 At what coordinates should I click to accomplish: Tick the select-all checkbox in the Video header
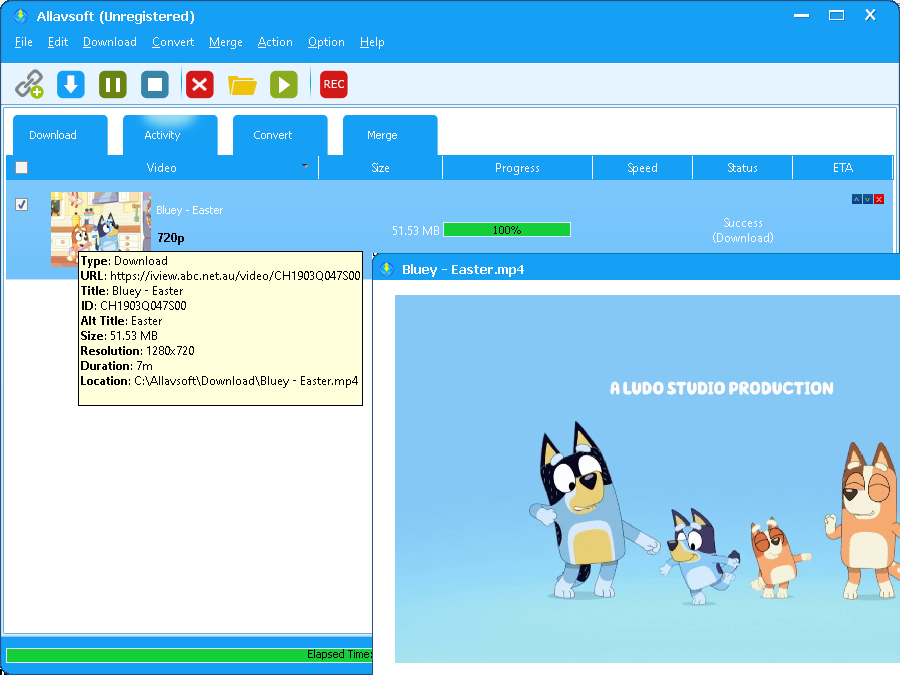[x=21, y=168]
